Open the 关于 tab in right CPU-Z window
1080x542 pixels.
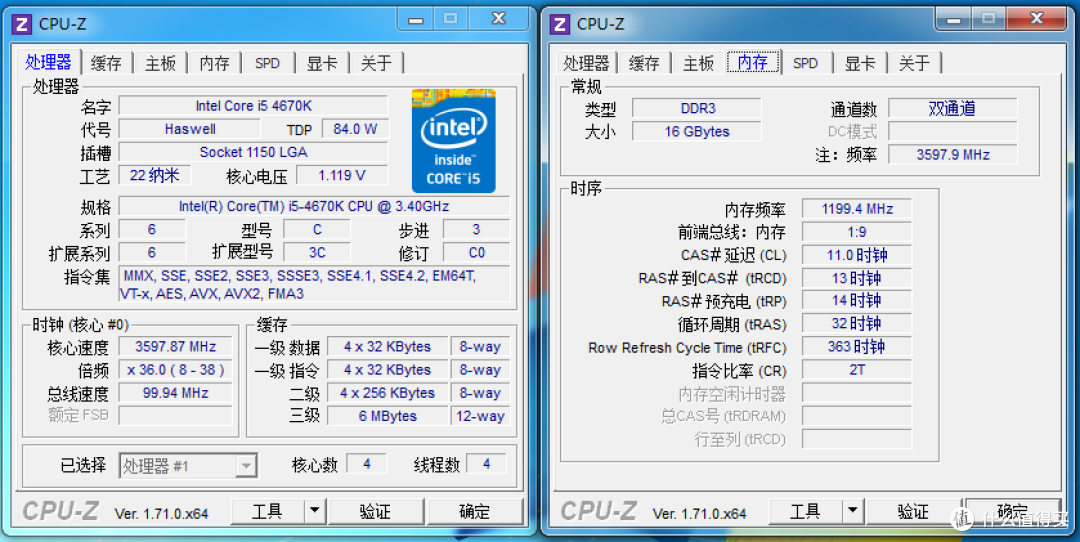pyautogui.click(x=914, y=63)
